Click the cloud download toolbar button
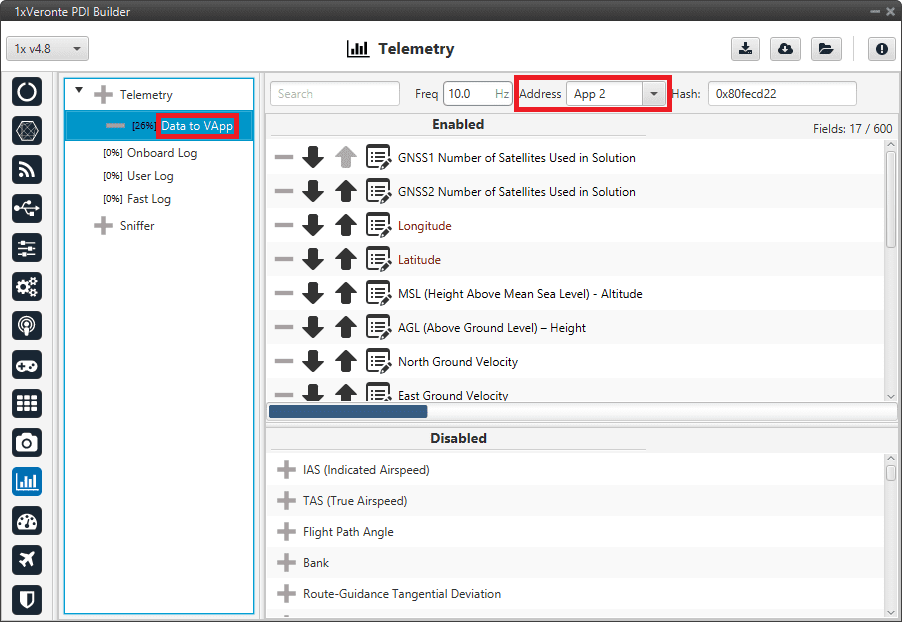 (x=785, y=49)
